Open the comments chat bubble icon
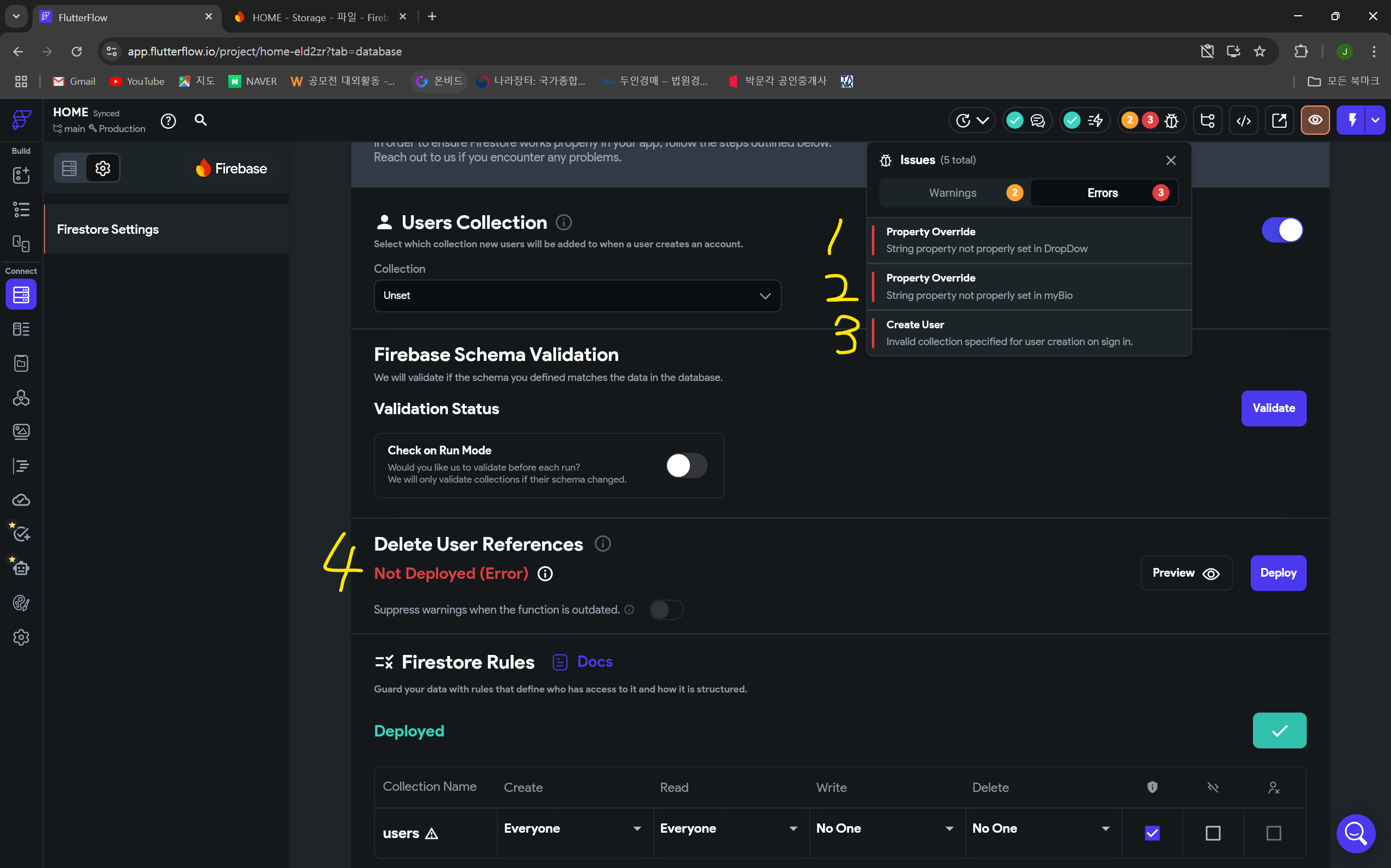The image size is (1391, 868). (x=1037, y=121)
